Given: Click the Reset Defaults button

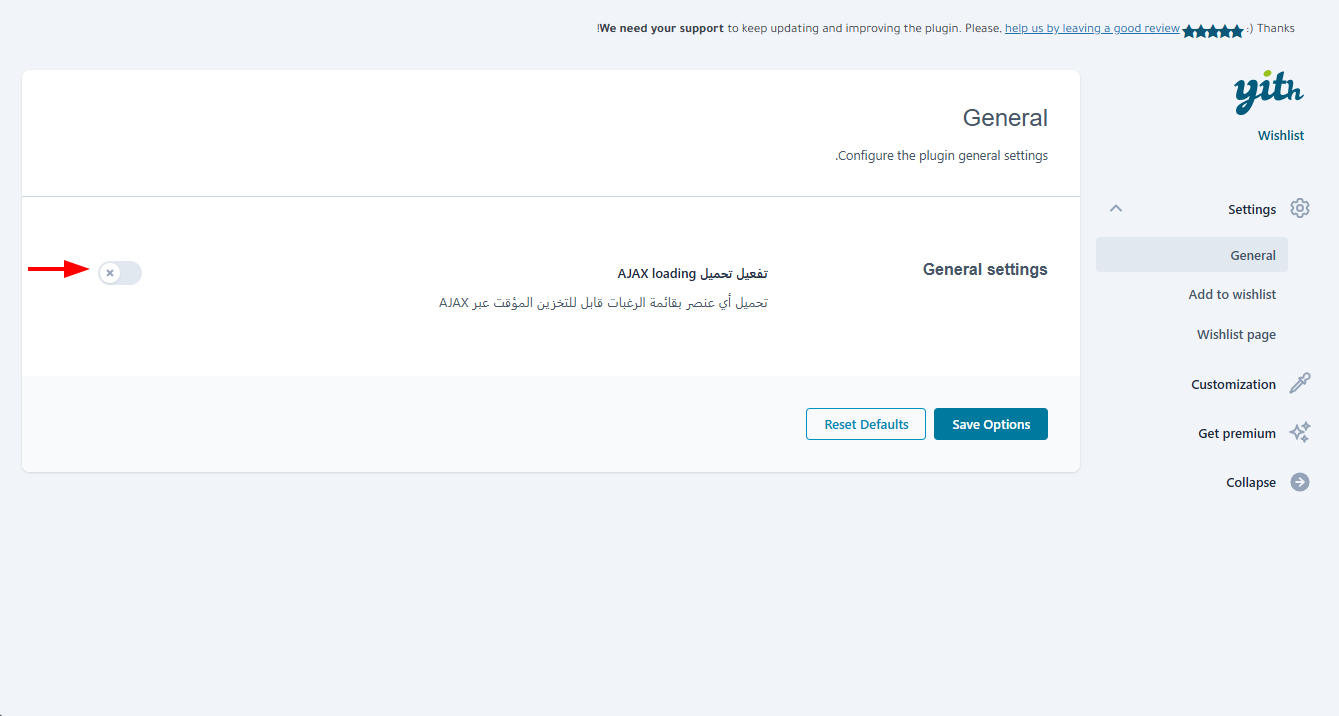Looking at the screenshot, I should (866, 424).
